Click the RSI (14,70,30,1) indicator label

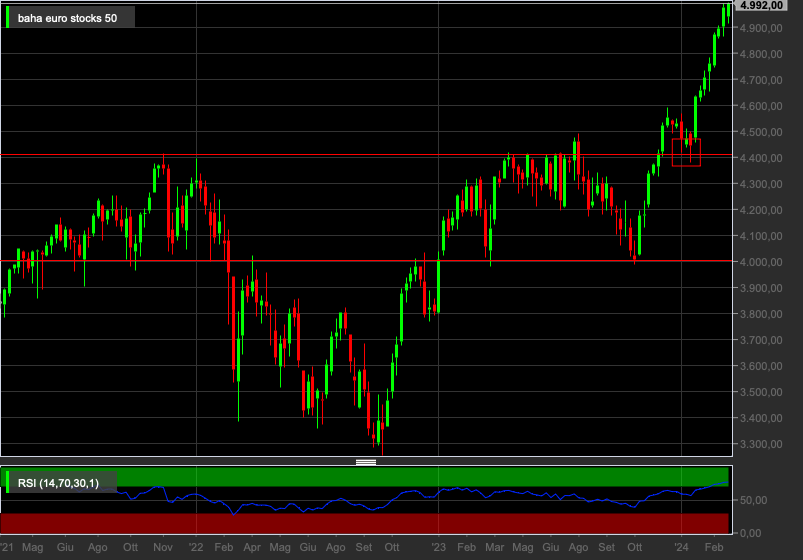pyautogui.click(x=58, y=483)
